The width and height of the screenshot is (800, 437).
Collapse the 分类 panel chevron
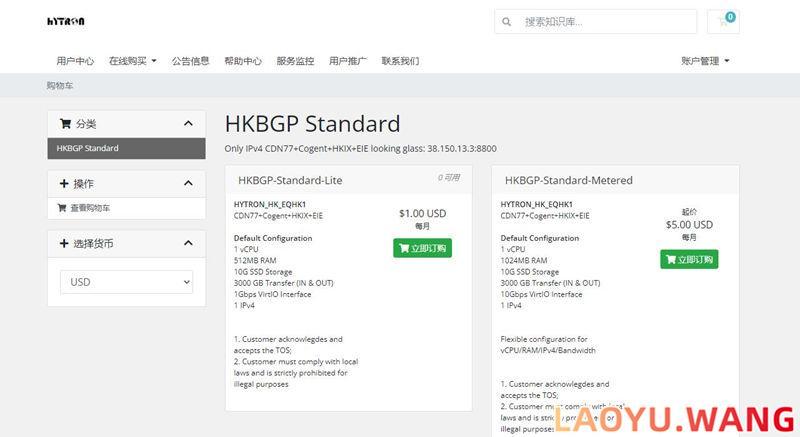188,123
